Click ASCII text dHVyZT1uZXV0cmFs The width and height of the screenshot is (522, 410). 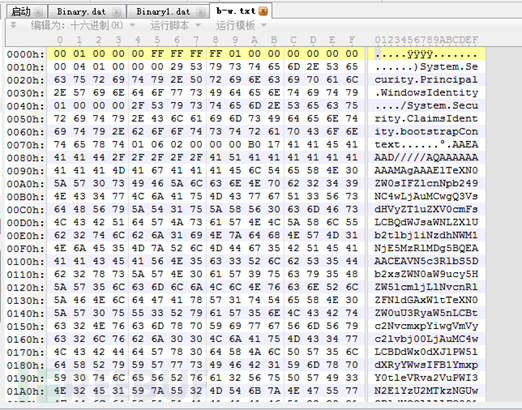(x=426, y=209)
